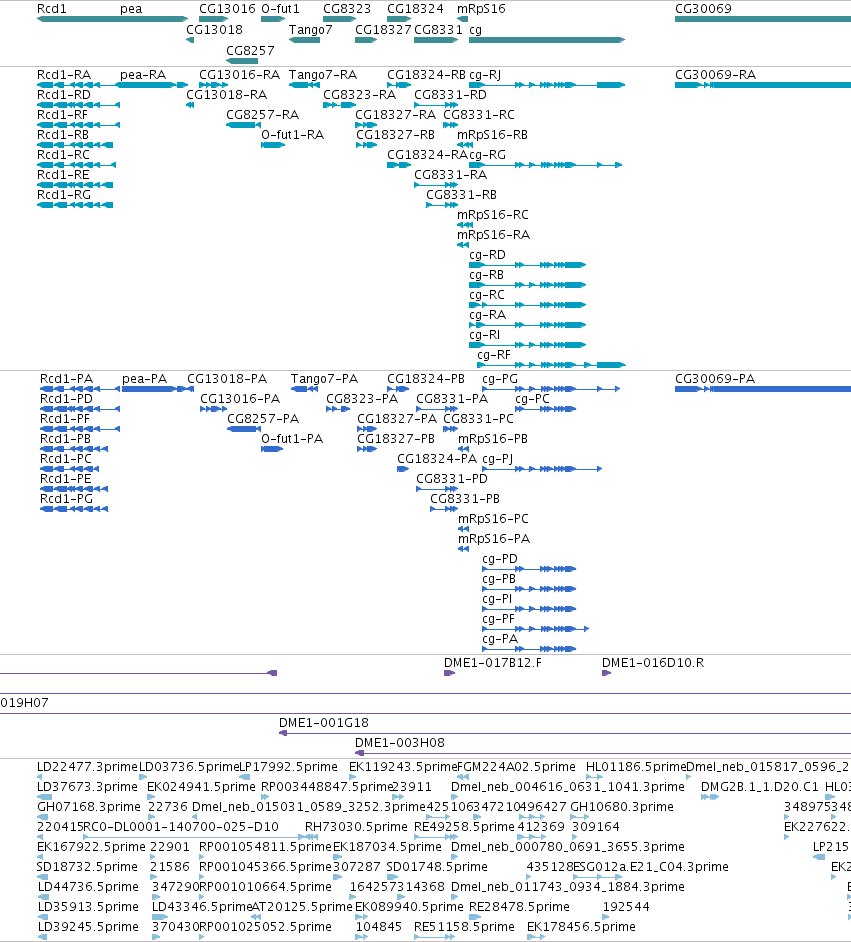The height and width of the screenshot is (942, 851).
Task: Click the DMG2B.1_1.D20.C1 EST label
Action: (760, 786)
